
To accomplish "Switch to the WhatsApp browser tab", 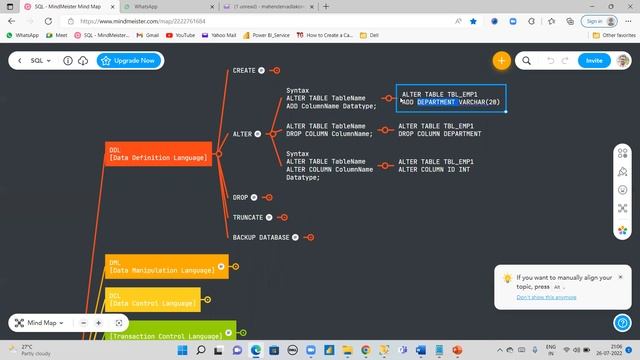I will click(x=169, y=7).
